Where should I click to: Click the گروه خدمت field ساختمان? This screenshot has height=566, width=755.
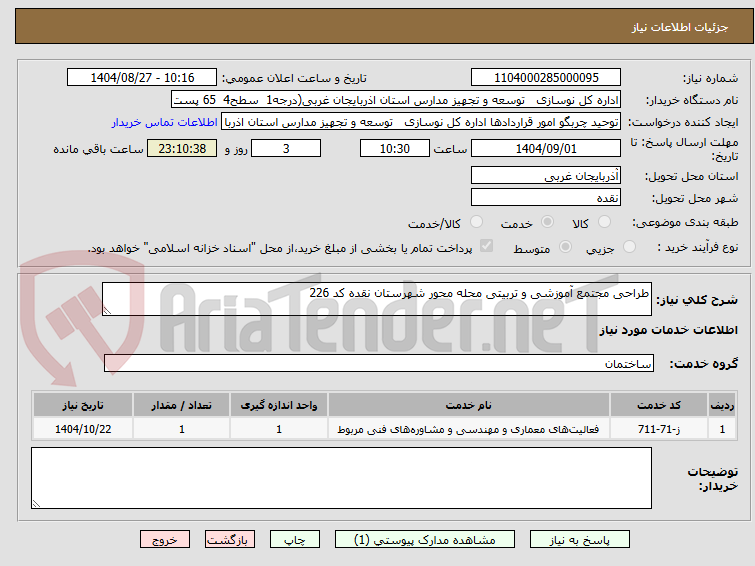click(378, 363)
